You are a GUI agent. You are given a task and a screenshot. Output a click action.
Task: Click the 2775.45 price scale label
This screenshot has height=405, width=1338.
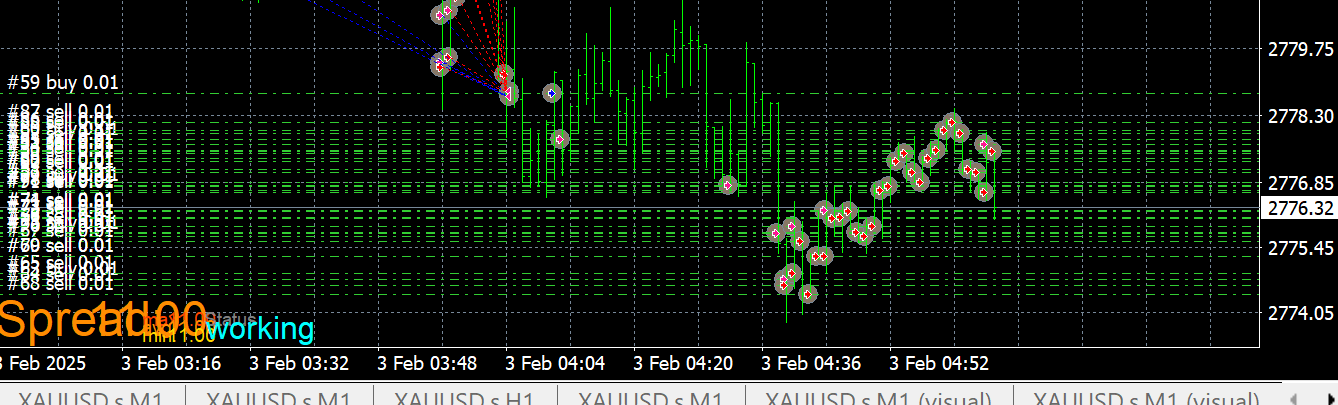pyautogui.click(x=1300, y=247)
